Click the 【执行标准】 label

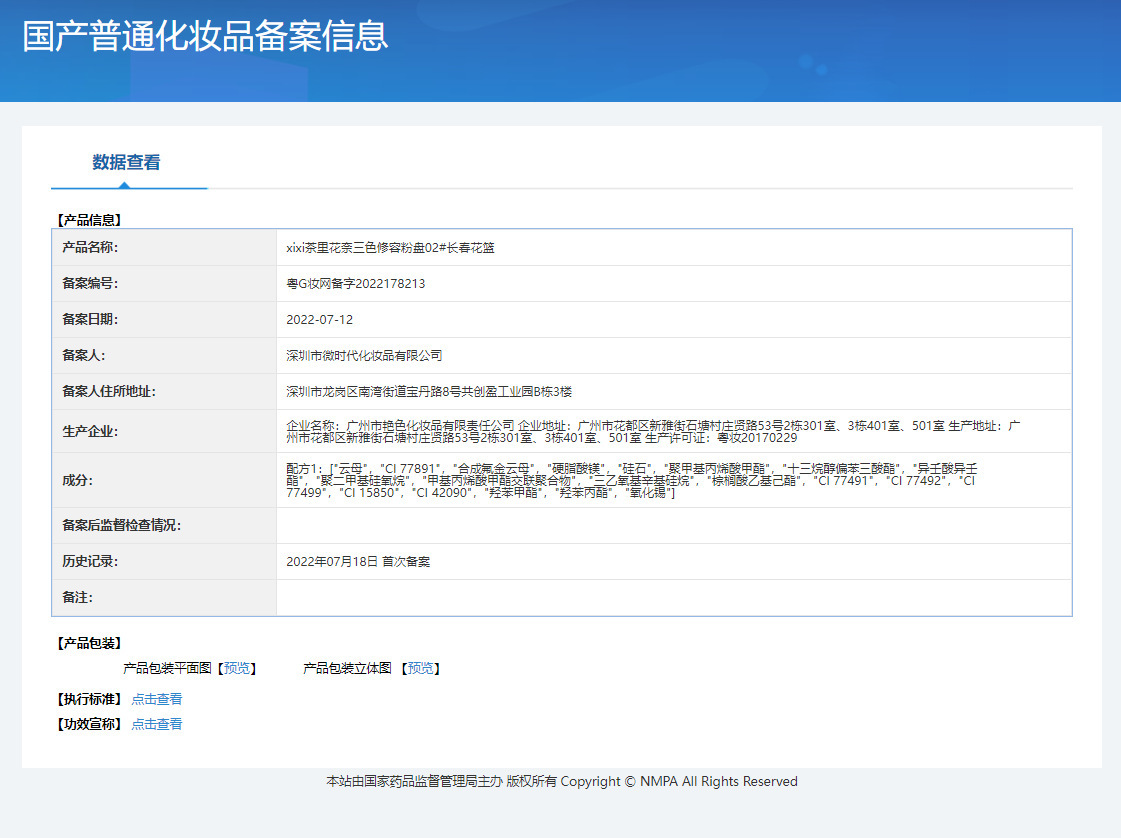89,699
